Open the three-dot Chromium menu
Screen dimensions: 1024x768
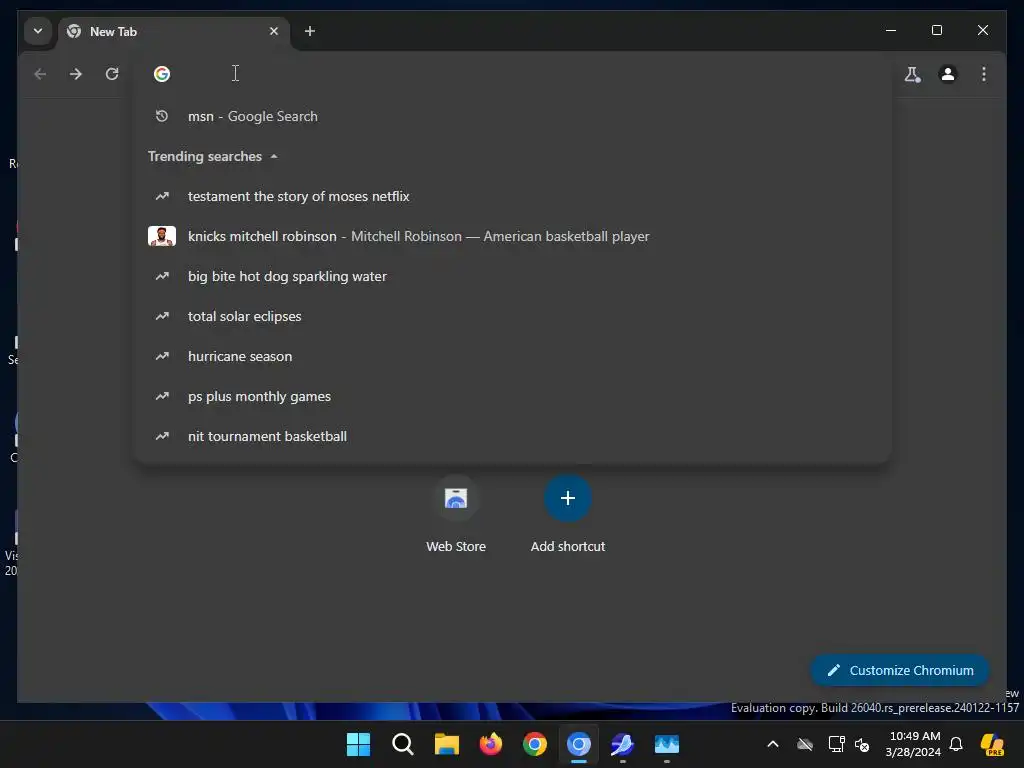(x=984, y=74)
